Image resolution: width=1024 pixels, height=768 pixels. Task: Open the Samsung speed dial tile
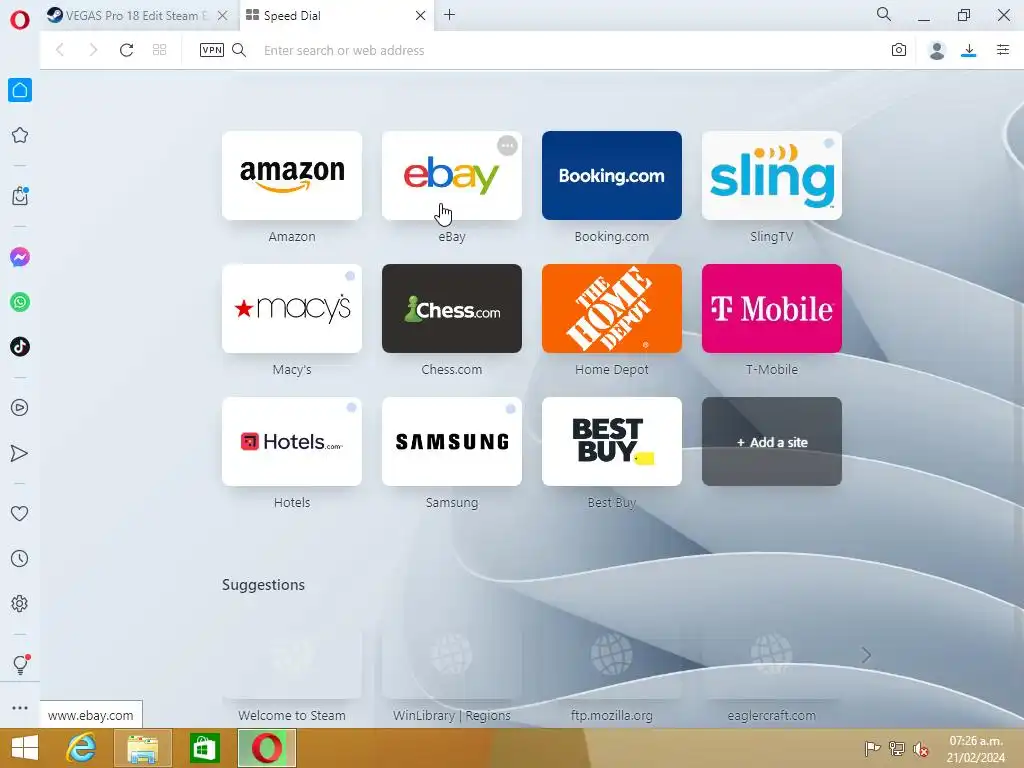point(452,441)
